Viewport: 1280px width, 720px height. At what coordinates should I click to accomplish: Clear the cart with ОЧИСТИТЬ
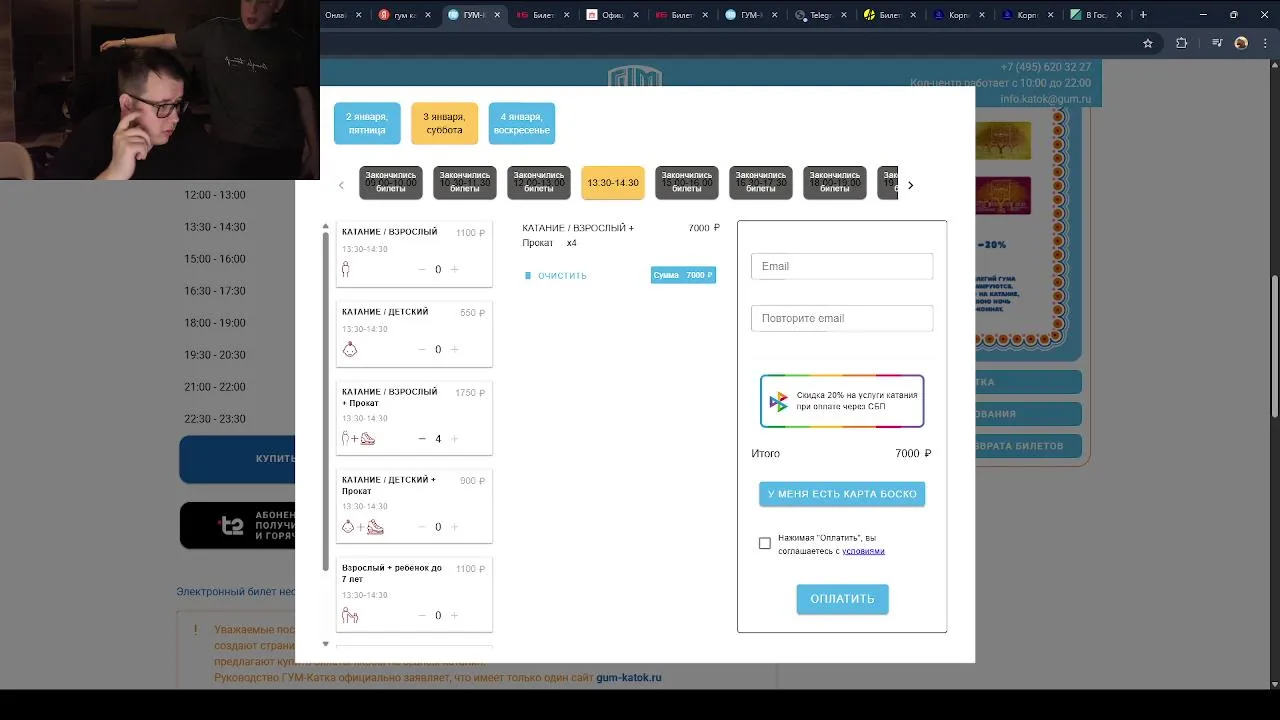pyautogui.click(x=556, y=275)
